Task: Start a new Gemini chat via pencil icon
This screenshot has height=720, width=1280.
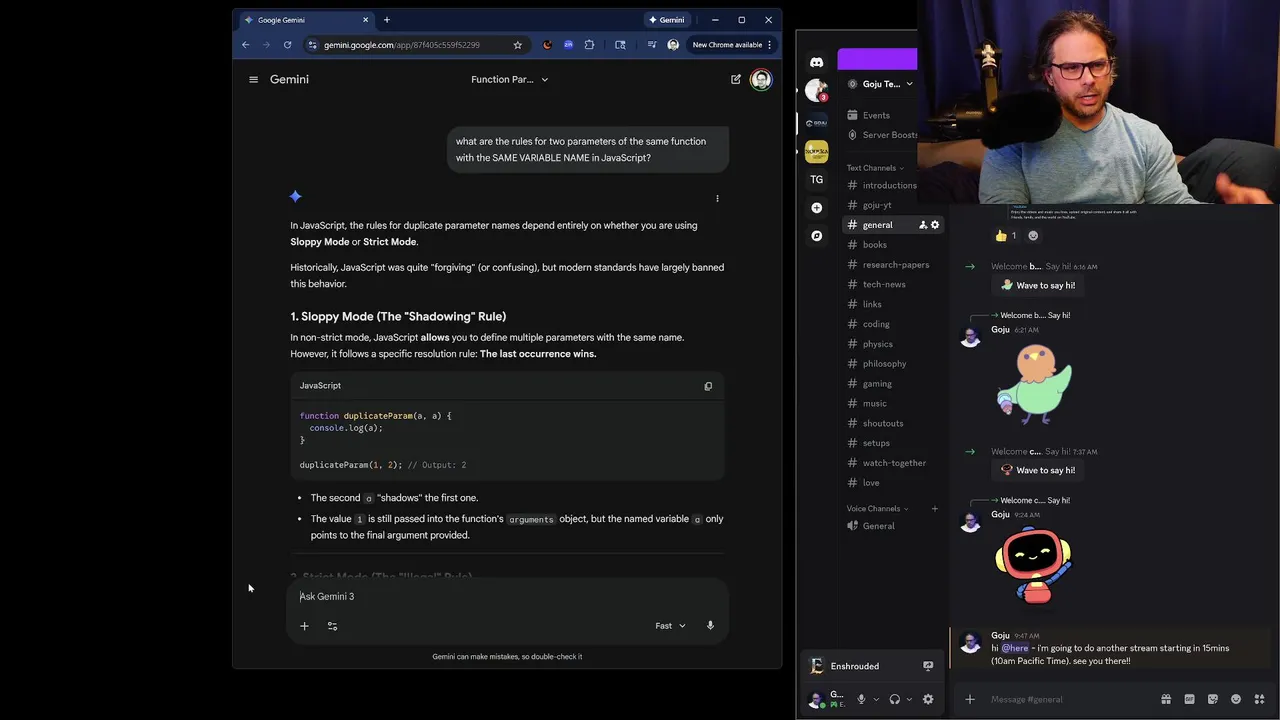Action: tap(736, 79)
